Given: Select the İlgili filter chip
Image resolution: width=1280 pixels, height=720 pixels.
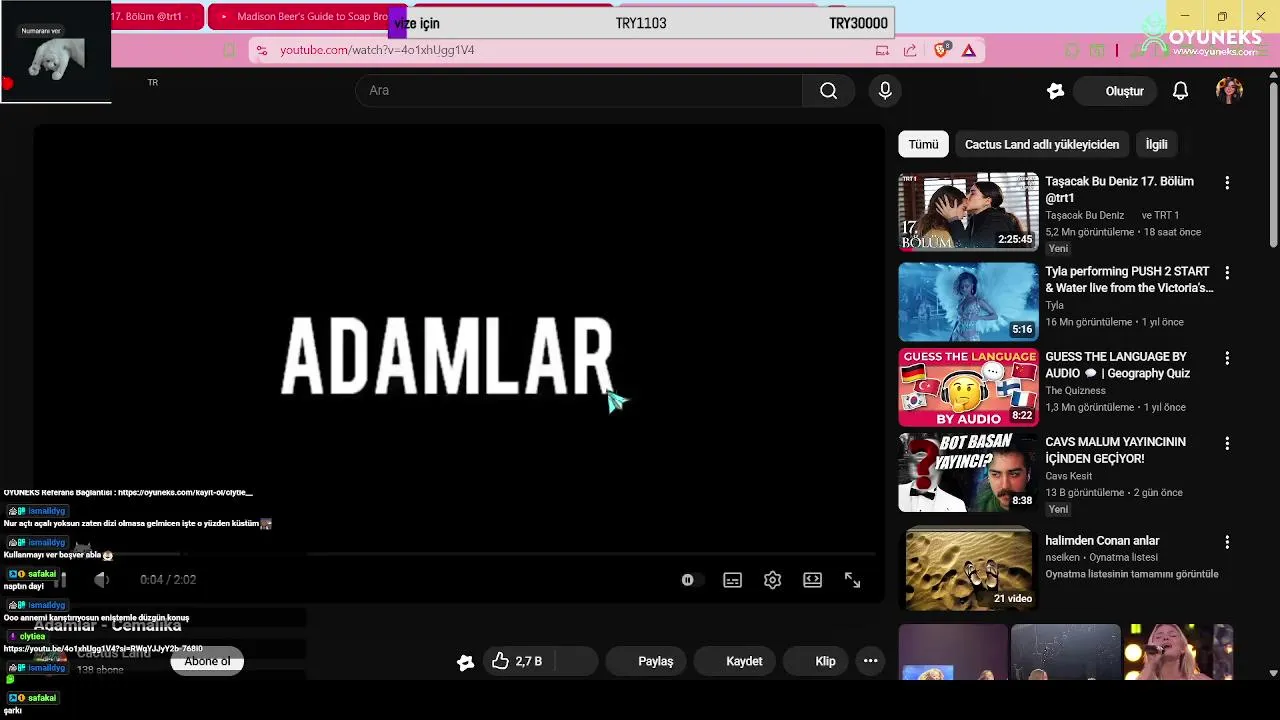Looking at the screenshot, I should coord(1156,145).
